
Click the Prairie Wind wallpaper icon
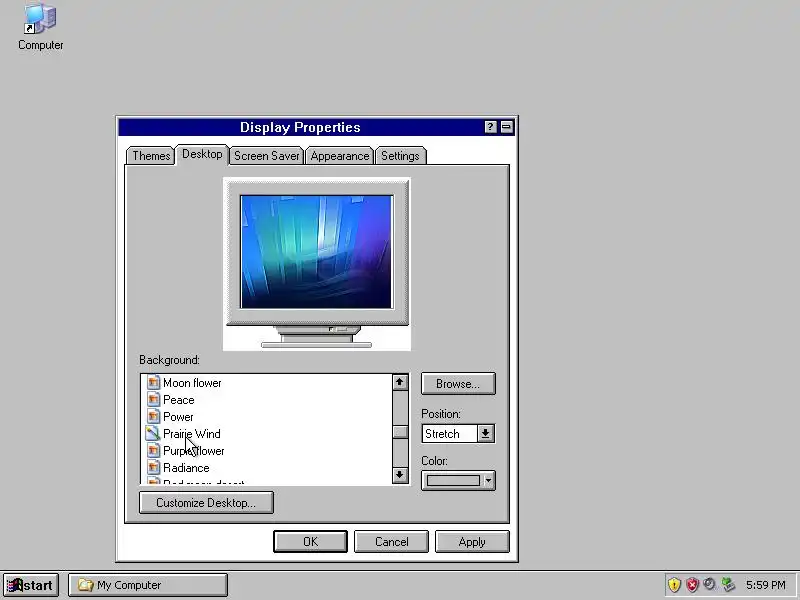[x=153, y=434]
